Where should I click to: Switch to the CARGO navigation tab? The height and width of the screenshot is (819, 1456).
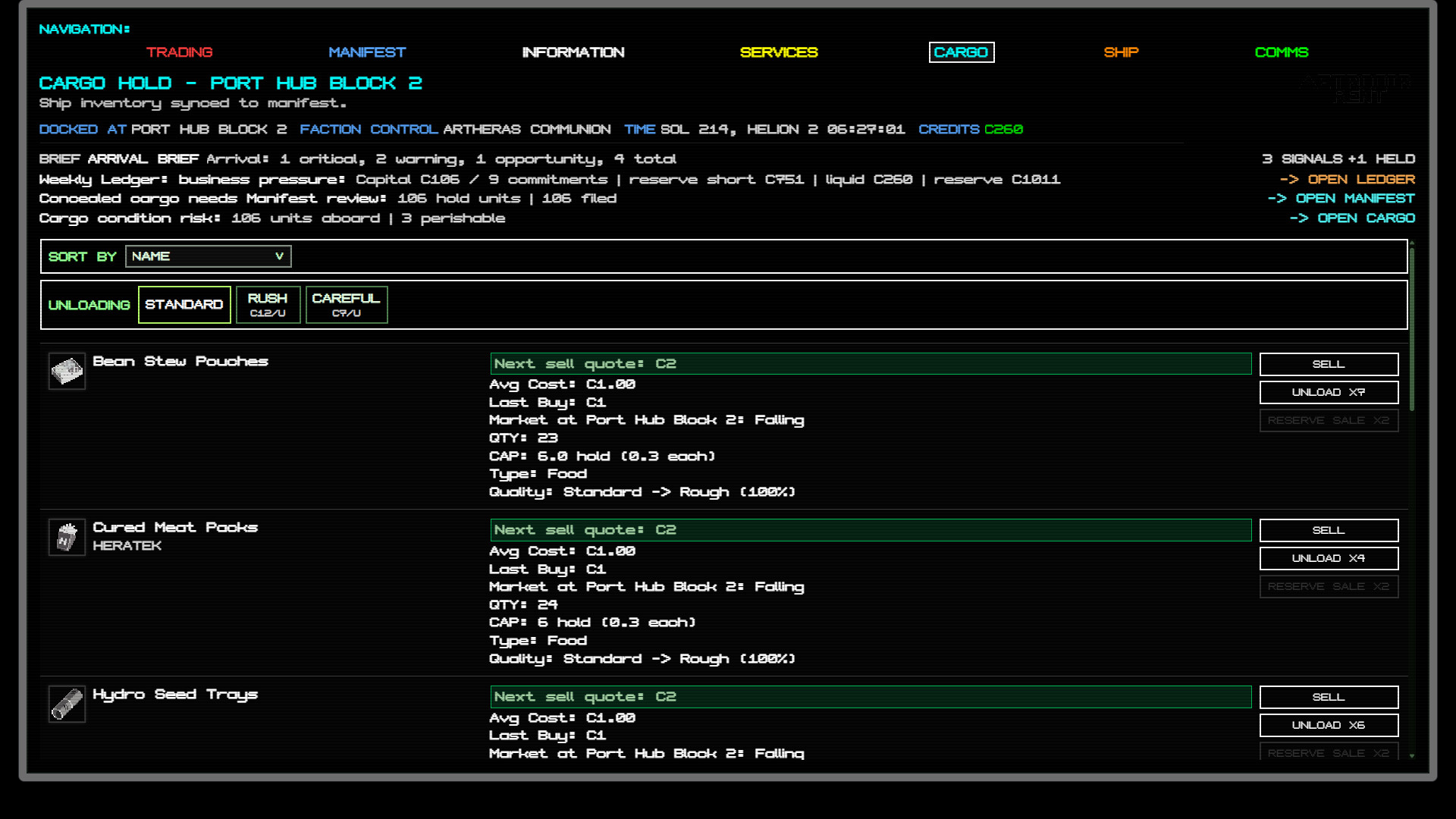(961, 52)
